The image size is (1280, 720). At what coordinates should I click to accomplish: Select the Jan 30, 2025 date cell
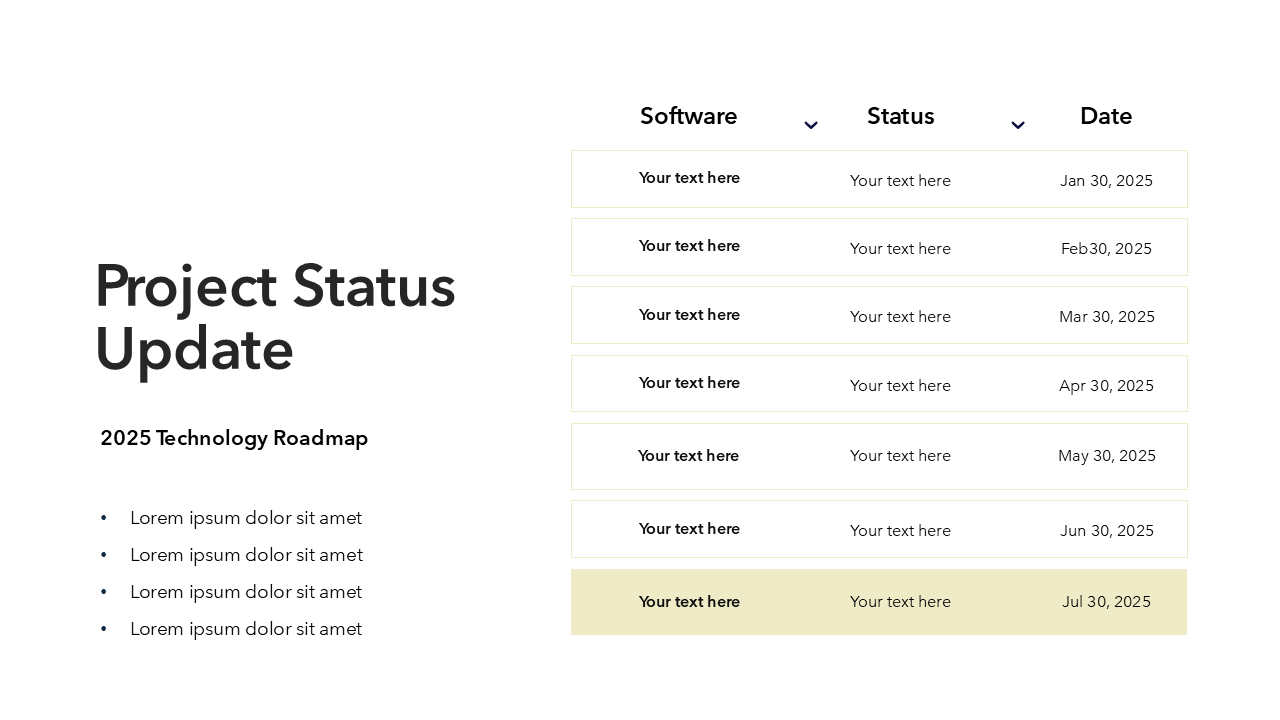pos(1106,181)
